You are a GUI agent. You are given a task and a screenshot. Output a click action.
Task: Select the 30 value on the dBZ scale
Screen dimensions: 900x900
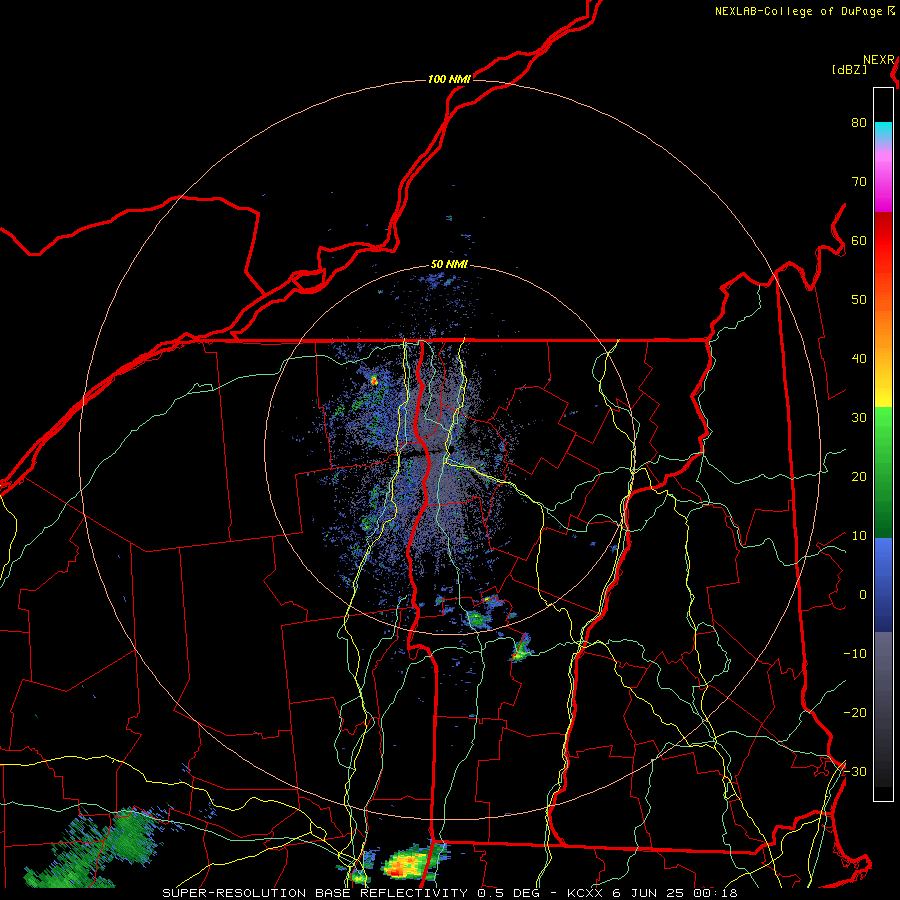pos(859,418)
